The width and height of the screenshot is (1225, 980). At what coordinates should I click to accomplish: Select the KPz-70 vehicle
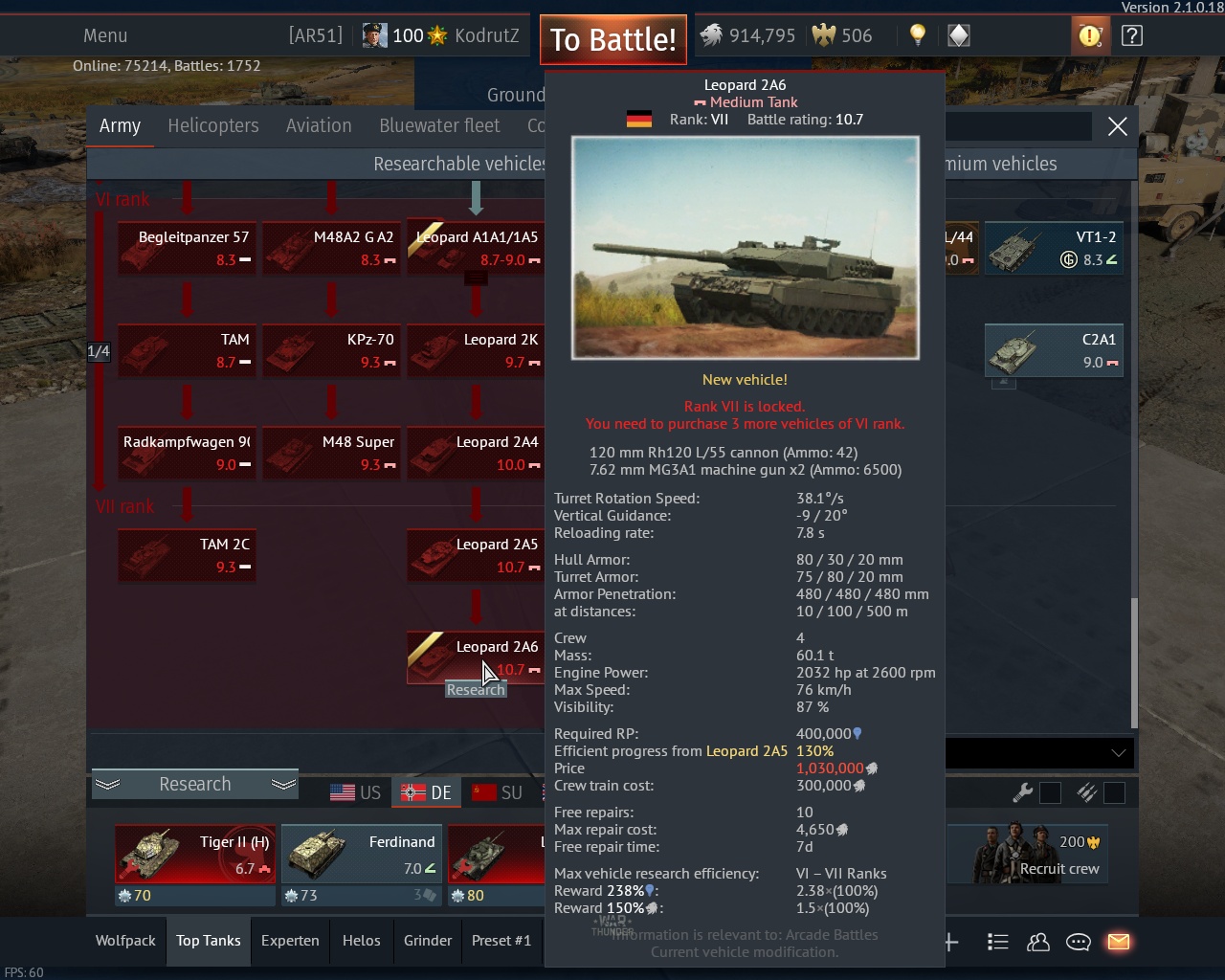click(x=331, y=350)
